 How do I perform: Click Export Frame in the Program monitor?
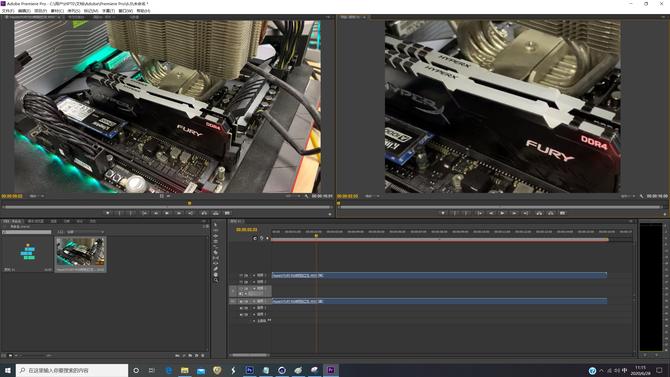(562, 213)
